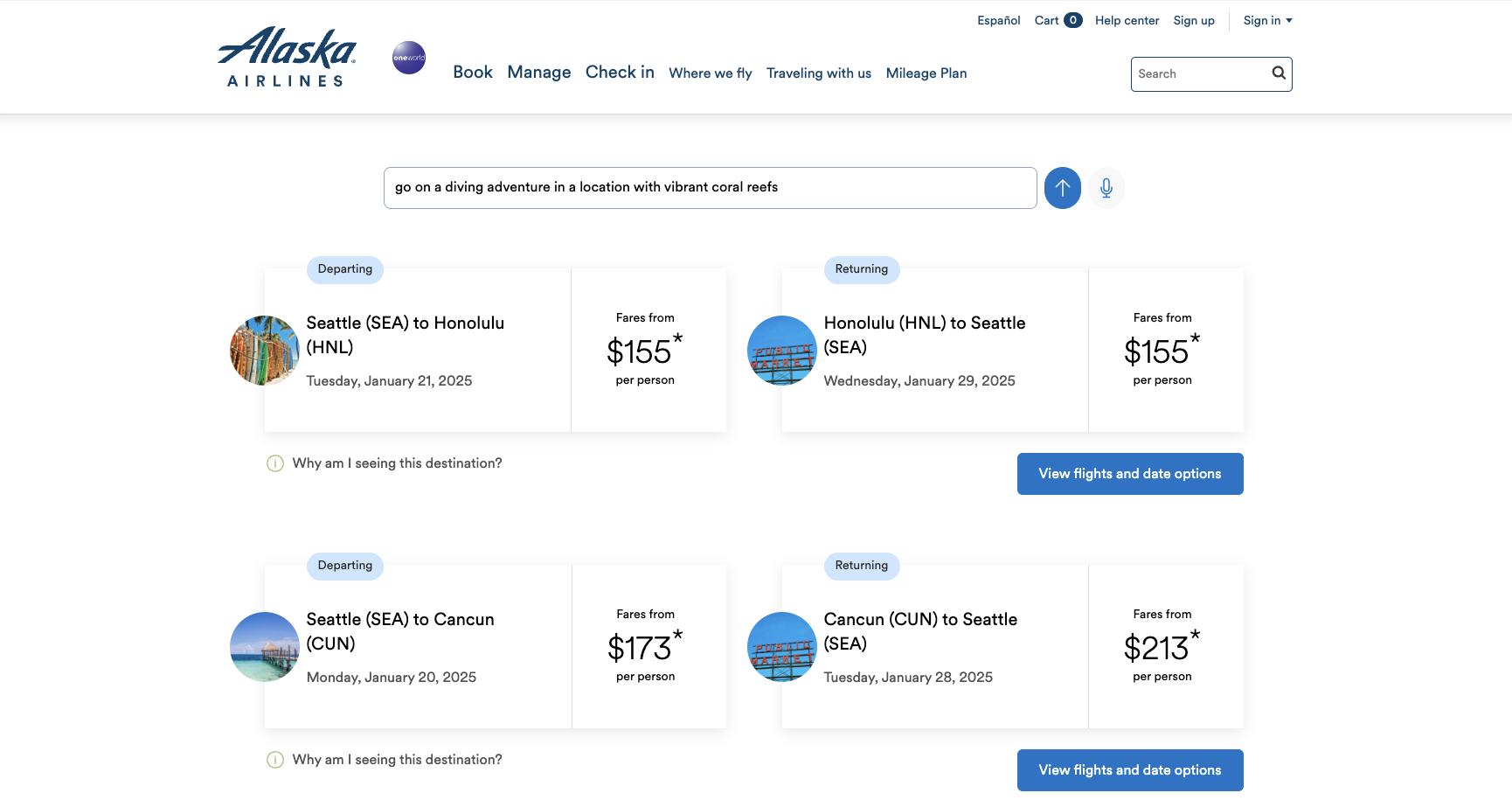This screenshot has height=807, width=1512.
Task: Switch the language to Español
Action: pyautogui.click(x=999, y=20)
